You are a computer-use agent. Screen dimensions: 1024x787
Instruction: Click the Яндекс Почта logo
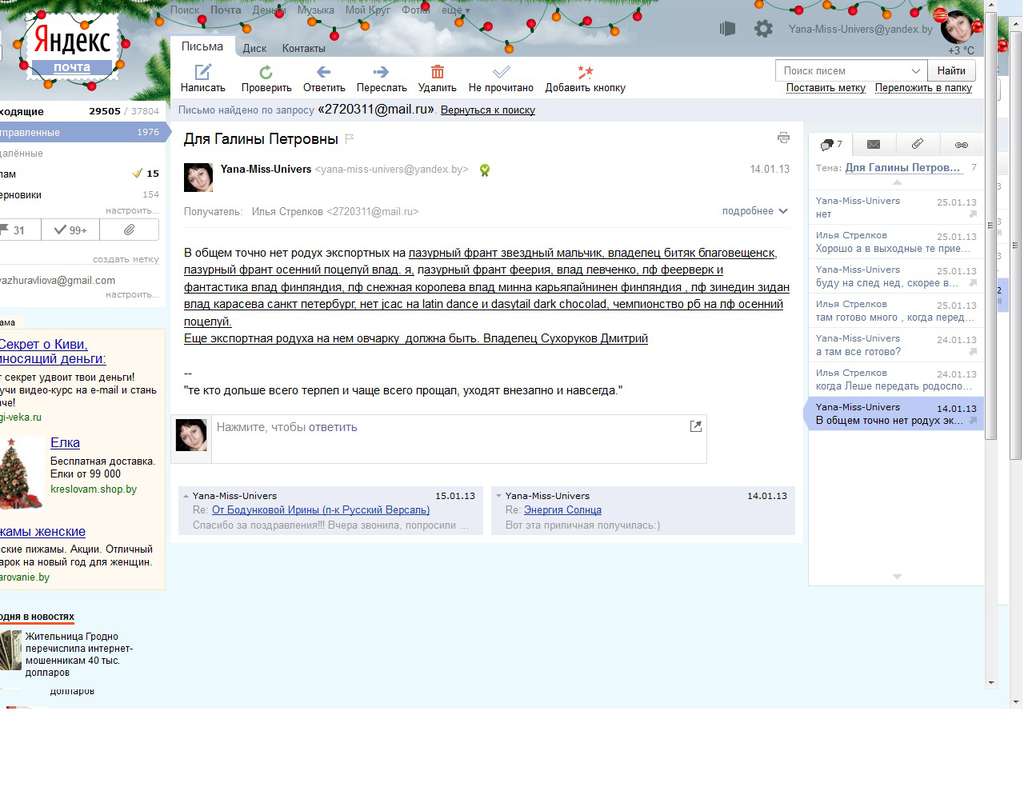click(x=72, y=47)
